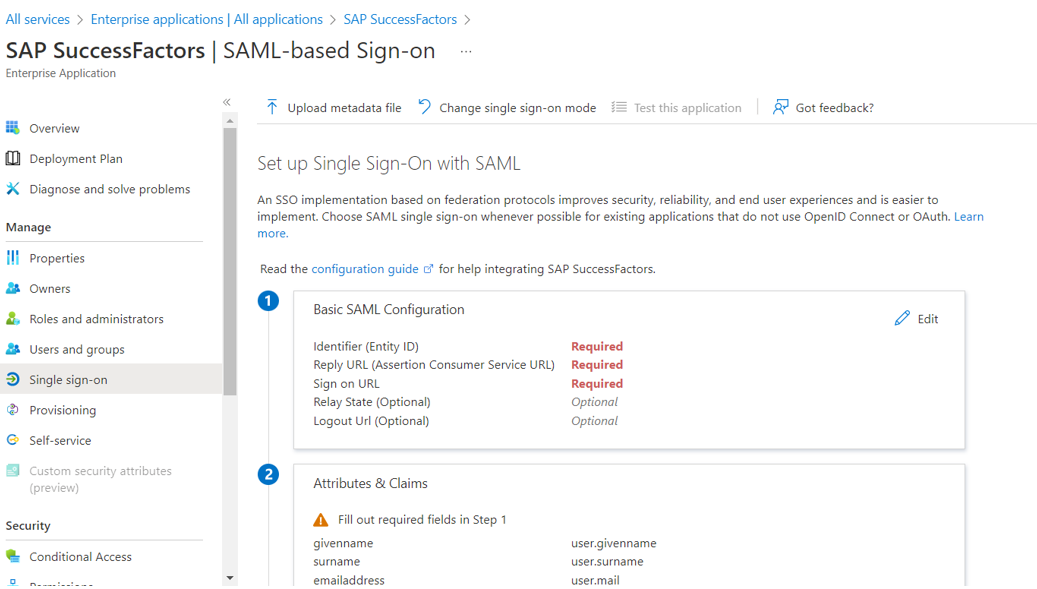Click the Single sign-on arrow icon
The image size is (1037, 589).
tap(13, 379)
